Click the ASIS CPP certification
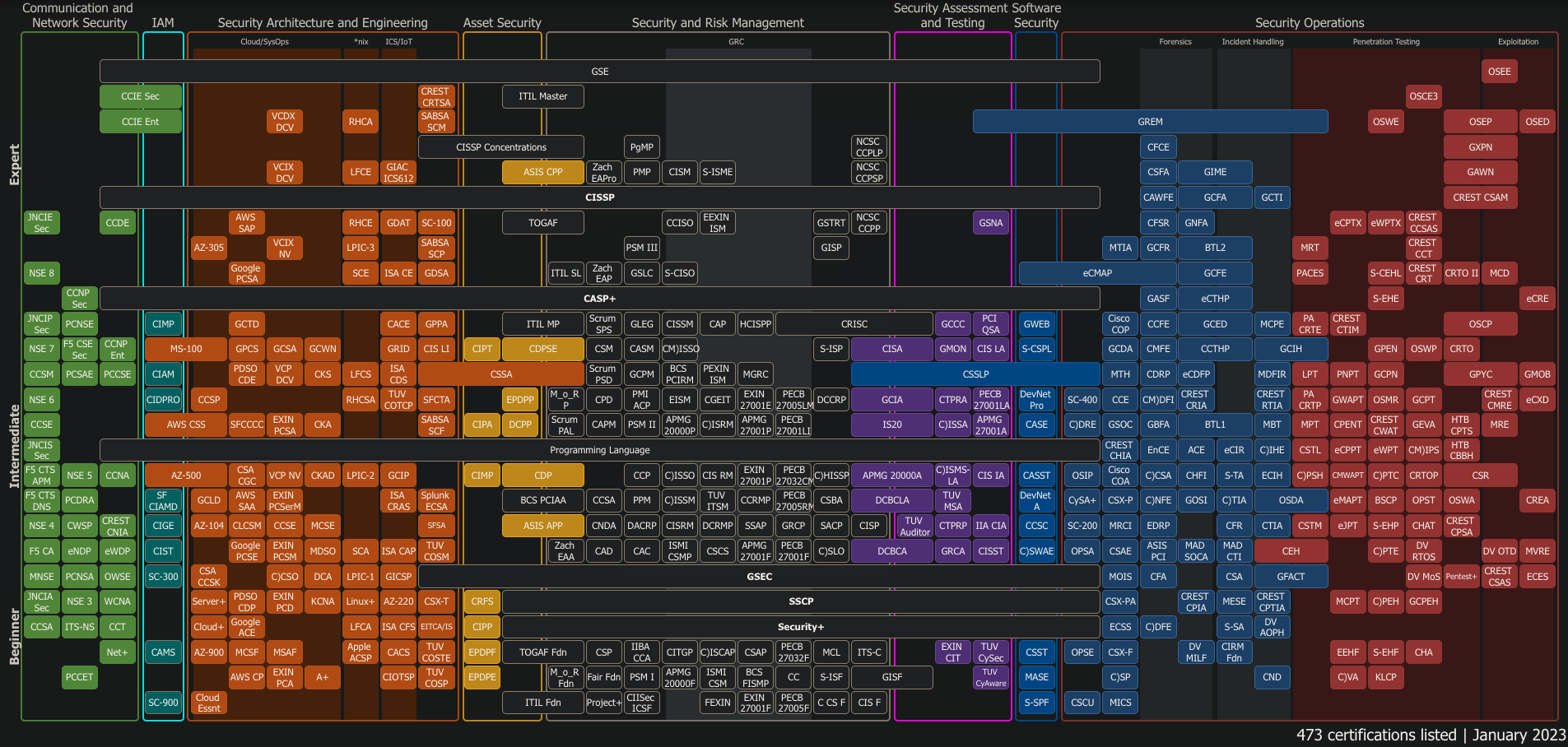 543,172
